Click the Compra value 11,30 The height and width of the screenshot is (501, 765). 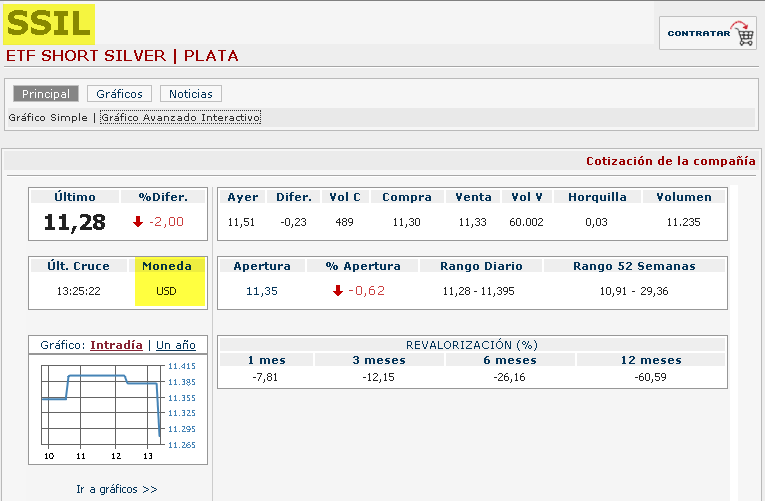point(406,222)
